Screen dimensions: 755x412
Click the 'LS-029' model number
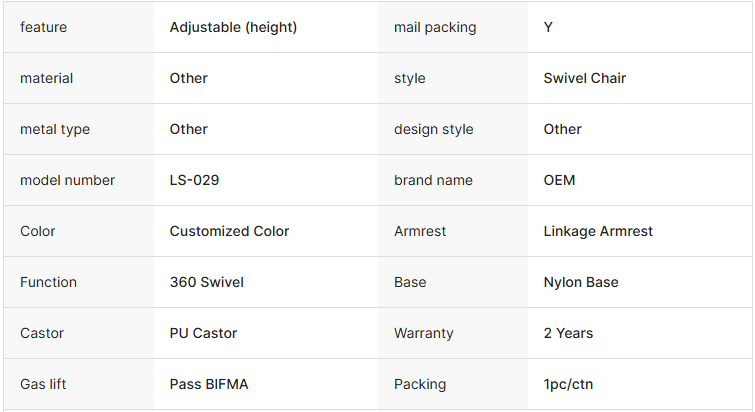[195, 180]
